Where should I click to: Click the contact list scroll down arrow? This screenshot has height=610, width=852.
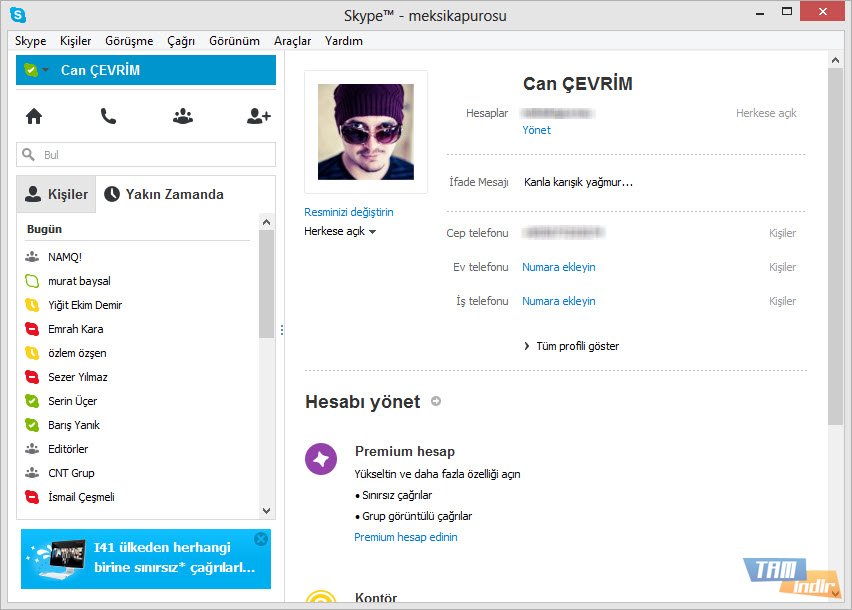point(266,510)
